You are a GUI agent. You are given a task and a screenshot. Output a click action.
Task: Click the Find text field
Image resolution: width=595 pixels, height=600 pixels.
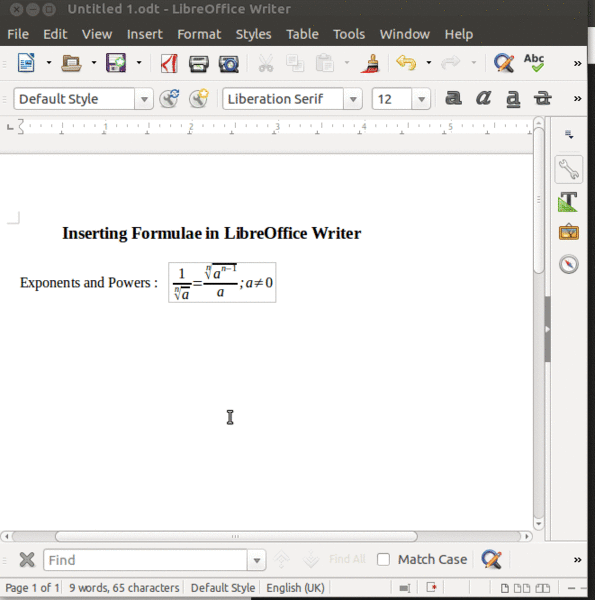(x=145, y=560)
